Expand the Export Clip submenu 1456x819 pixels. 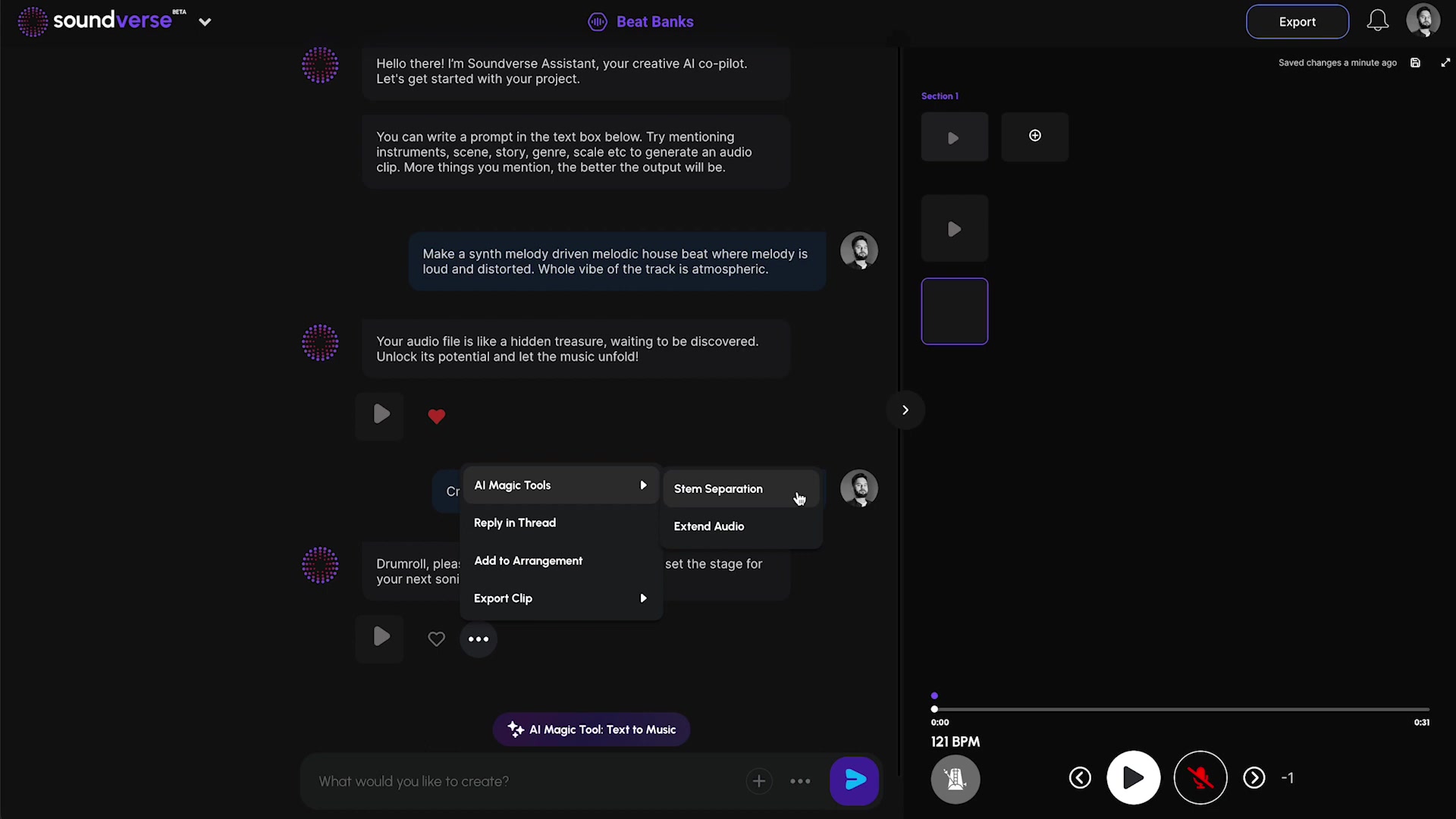(x=561, y=598)
